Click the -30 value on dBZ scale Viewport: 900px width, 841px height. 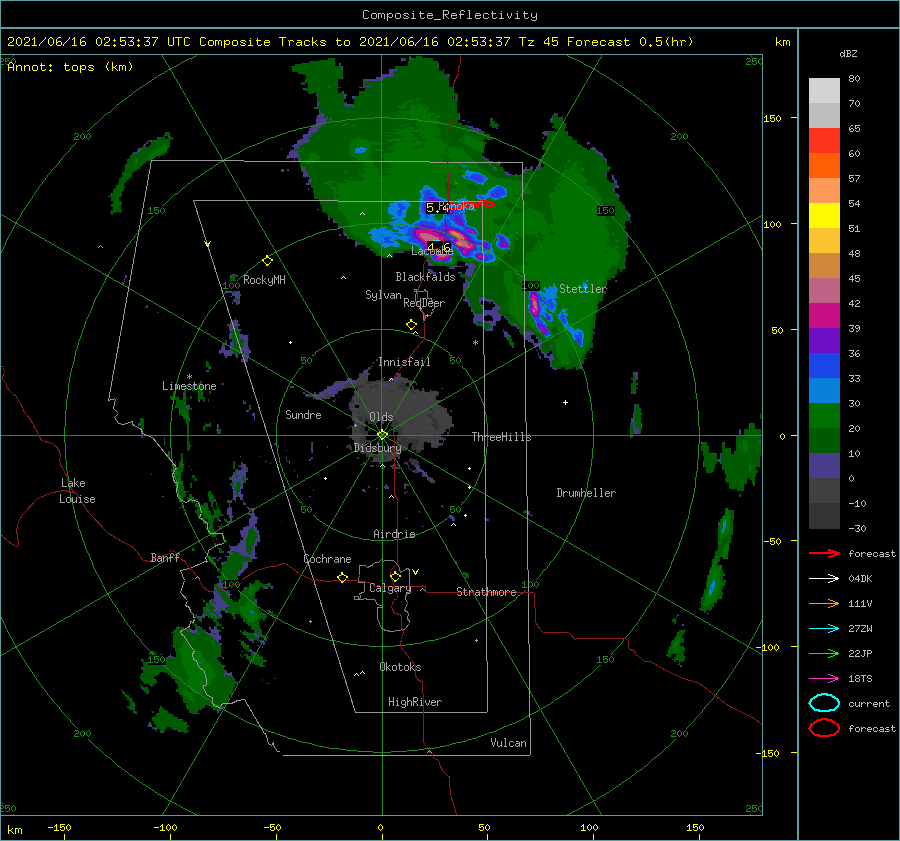tap(857, 528)
